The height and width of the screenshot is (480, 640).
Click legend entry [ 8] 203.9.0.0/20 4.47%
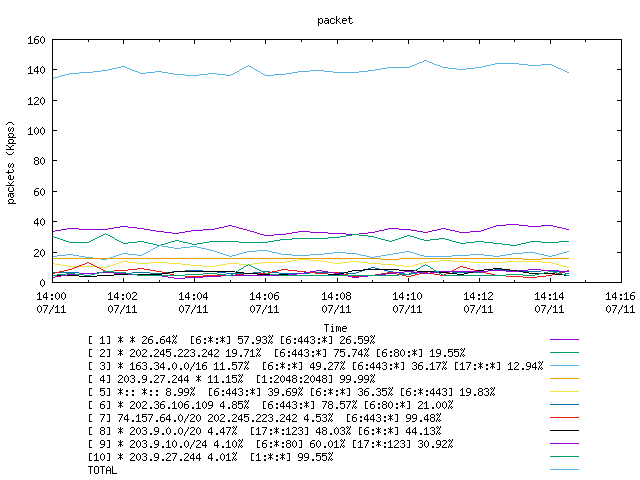click(264, 431)
